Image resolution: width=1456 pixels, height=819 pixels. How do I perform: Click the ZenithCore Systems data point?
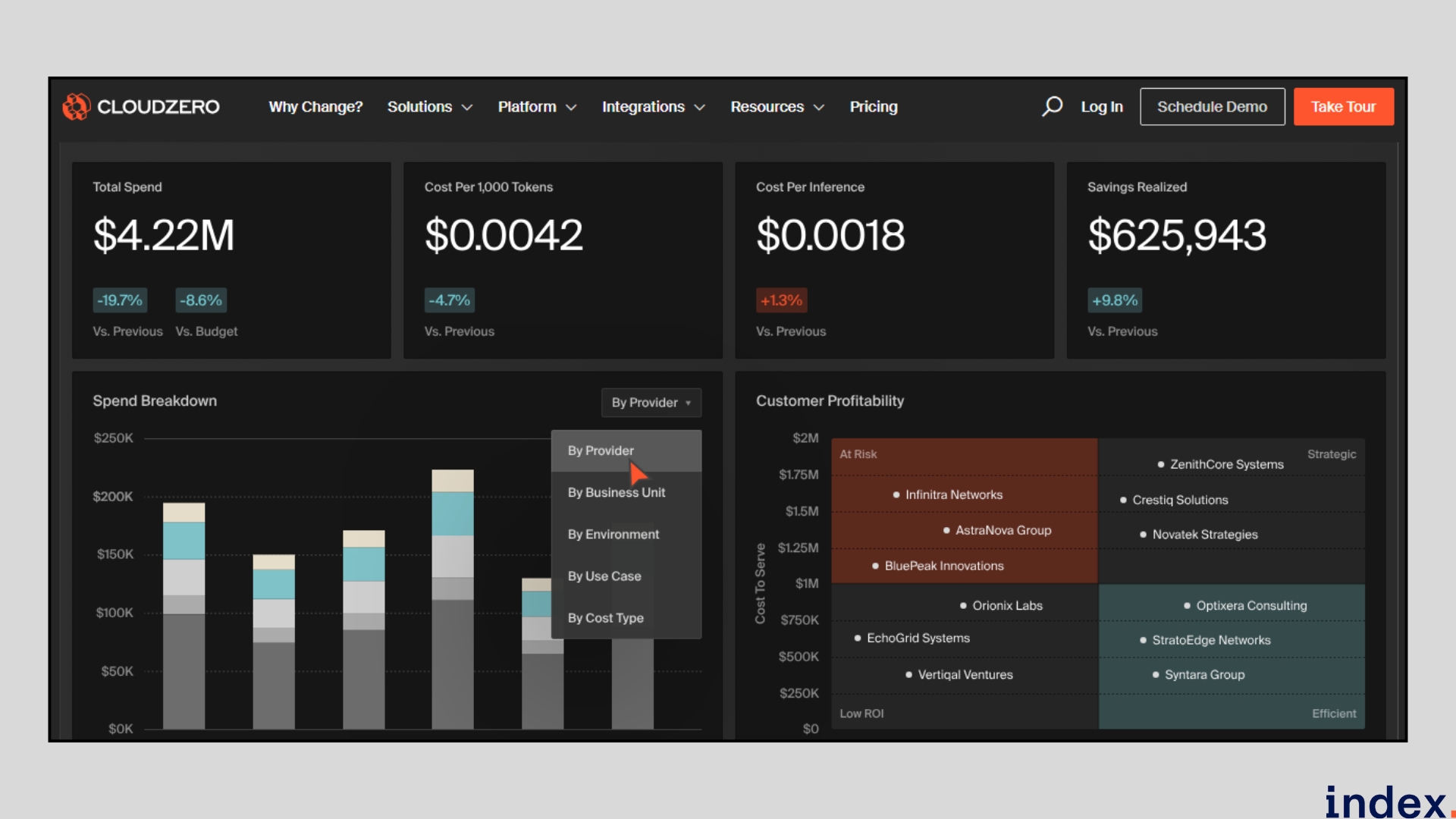(1161, 464)
